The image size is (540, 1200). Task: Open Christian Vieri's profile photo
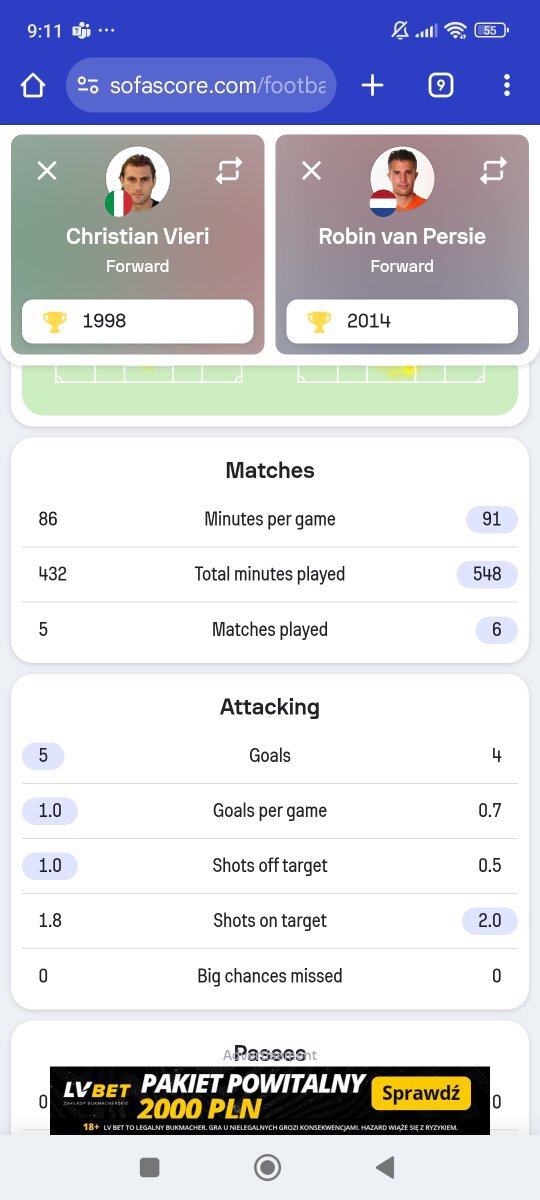click(x=138, y=179)
